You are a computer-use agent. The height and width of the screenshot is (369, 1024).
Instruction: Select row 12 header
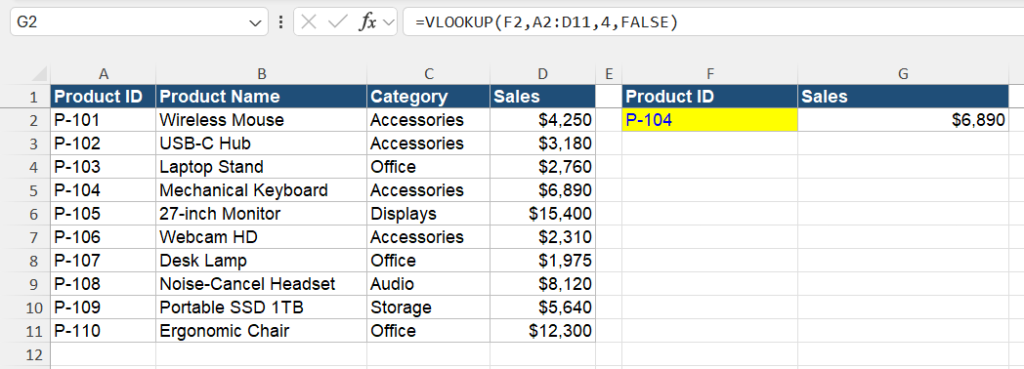[25, 355]
